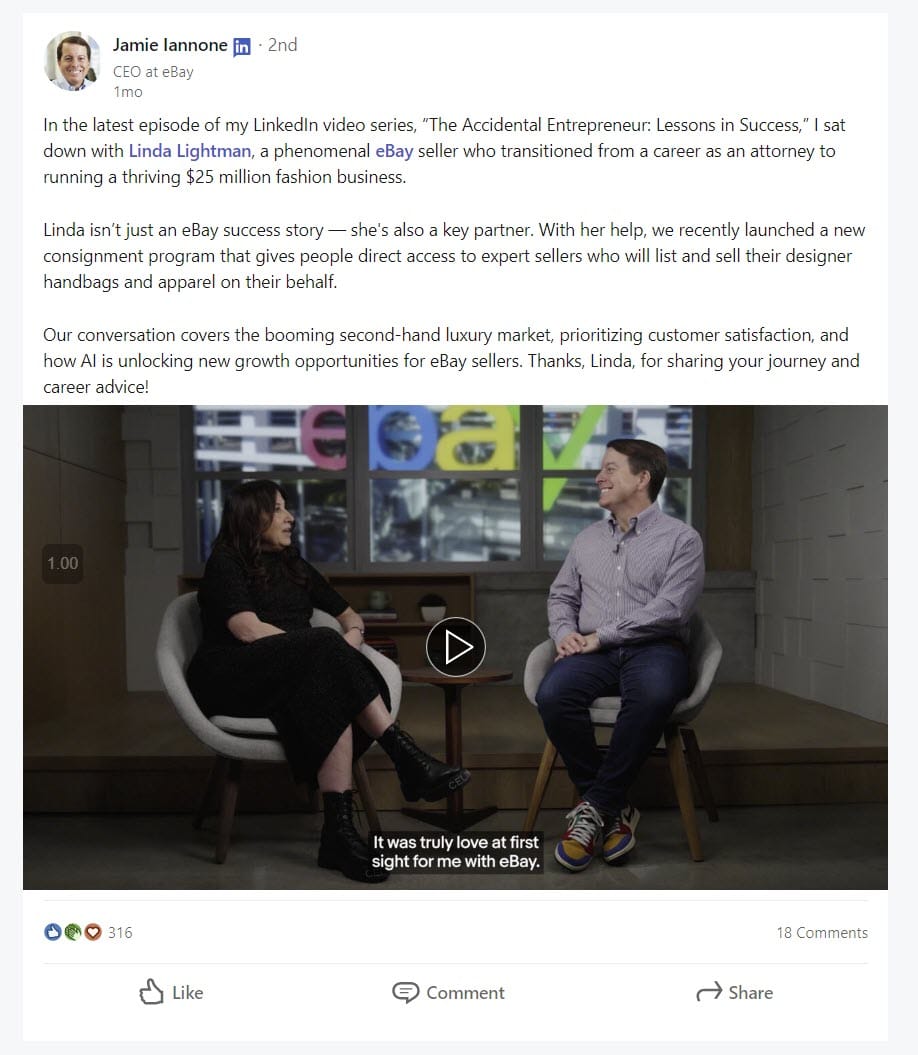
Task: Click the Jamie Iannone author name
Action: [x=170, y=45]
